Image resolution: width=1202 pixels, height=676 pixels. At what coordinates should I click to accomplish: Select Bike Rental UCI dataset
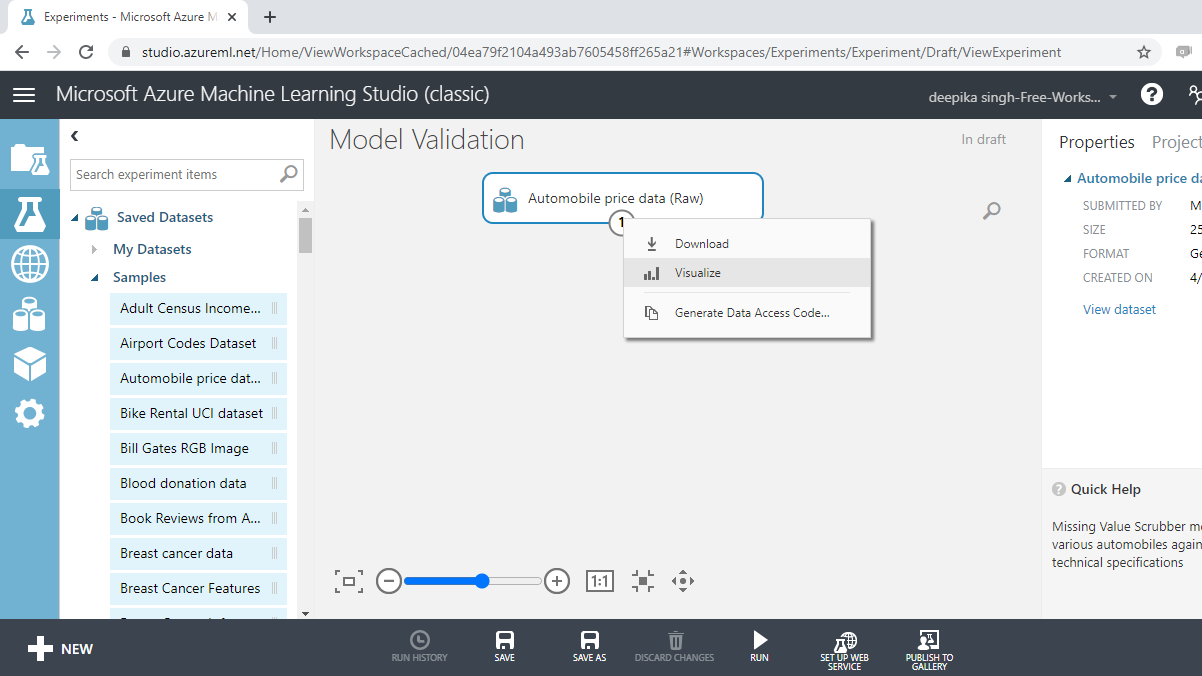(199, 413)
